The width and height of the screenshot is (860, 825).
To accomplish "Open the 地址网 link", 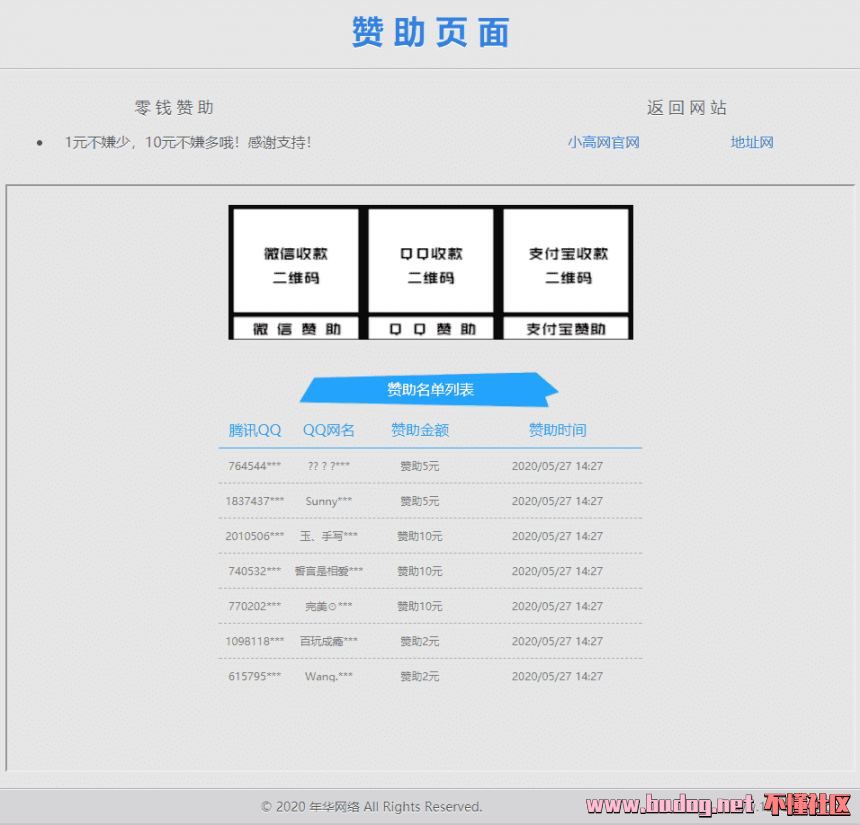I will 752,143.
